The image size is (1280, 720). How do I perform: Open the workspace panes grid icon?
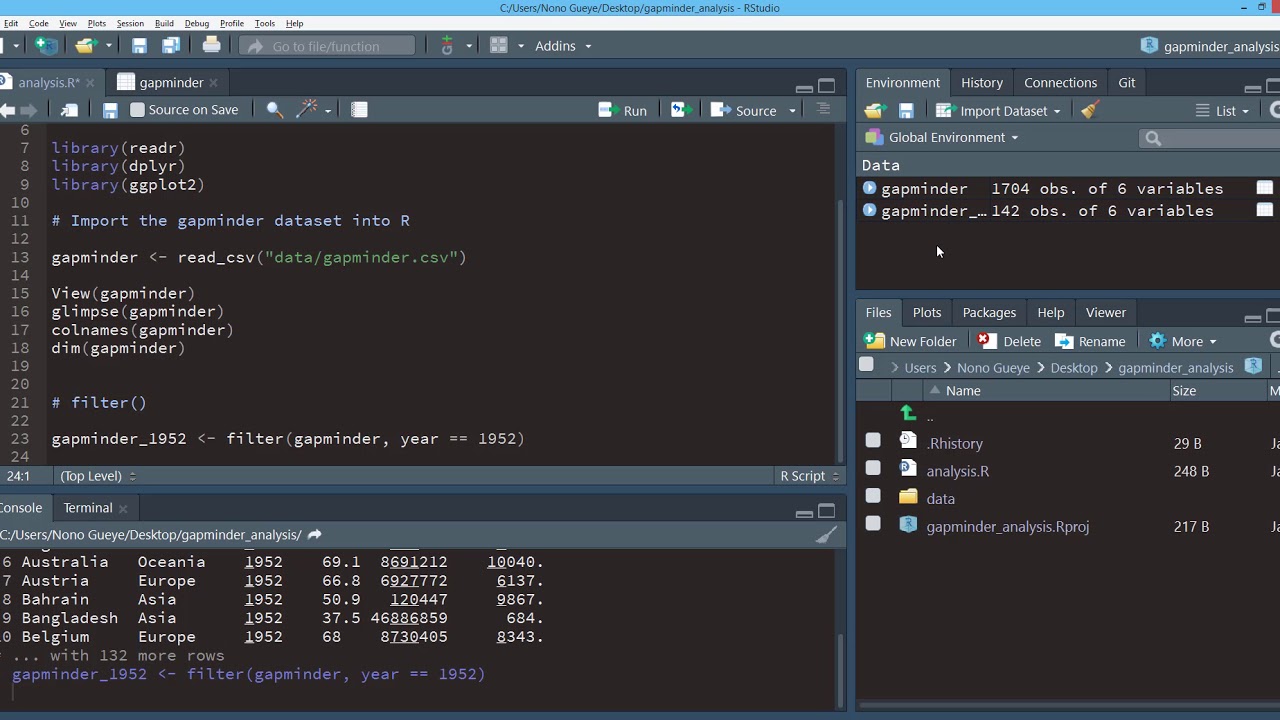[499, 45]
